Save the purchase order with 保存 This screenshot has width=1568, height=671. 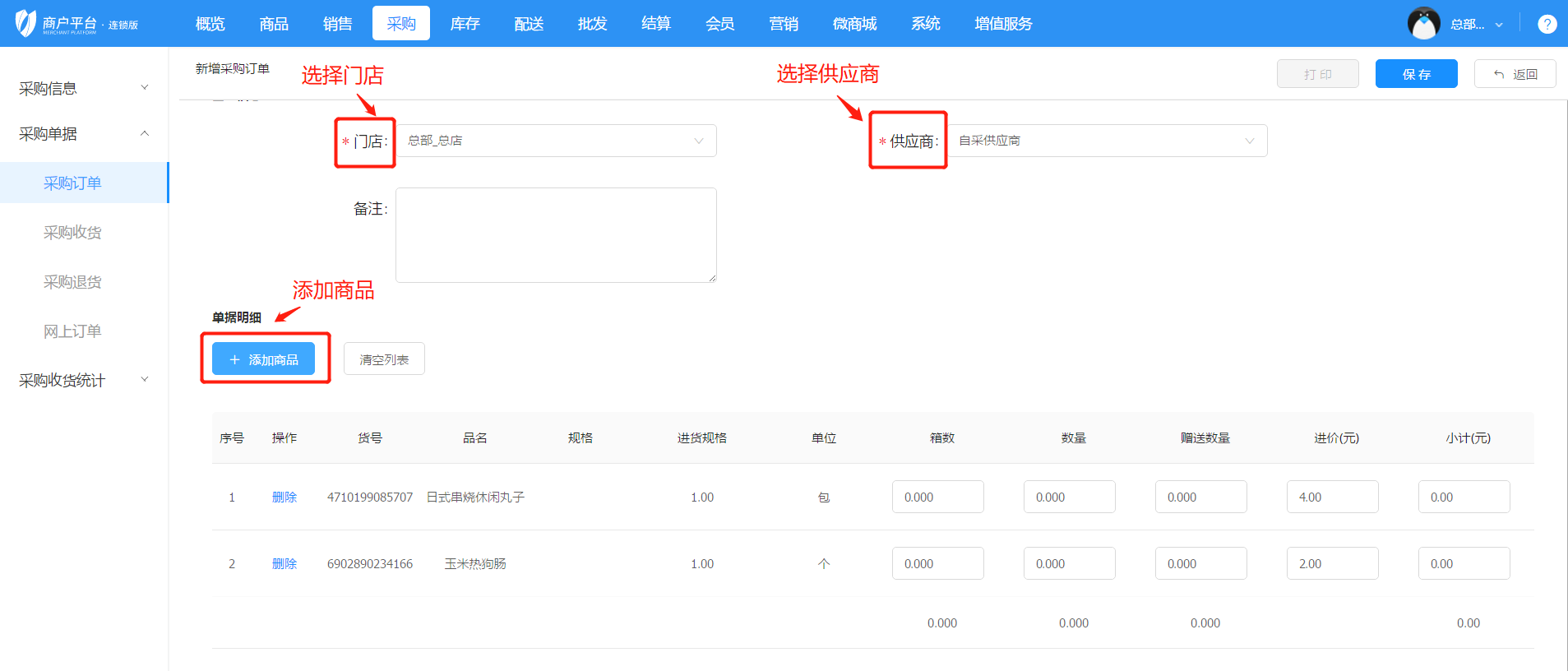(1416, 74)
